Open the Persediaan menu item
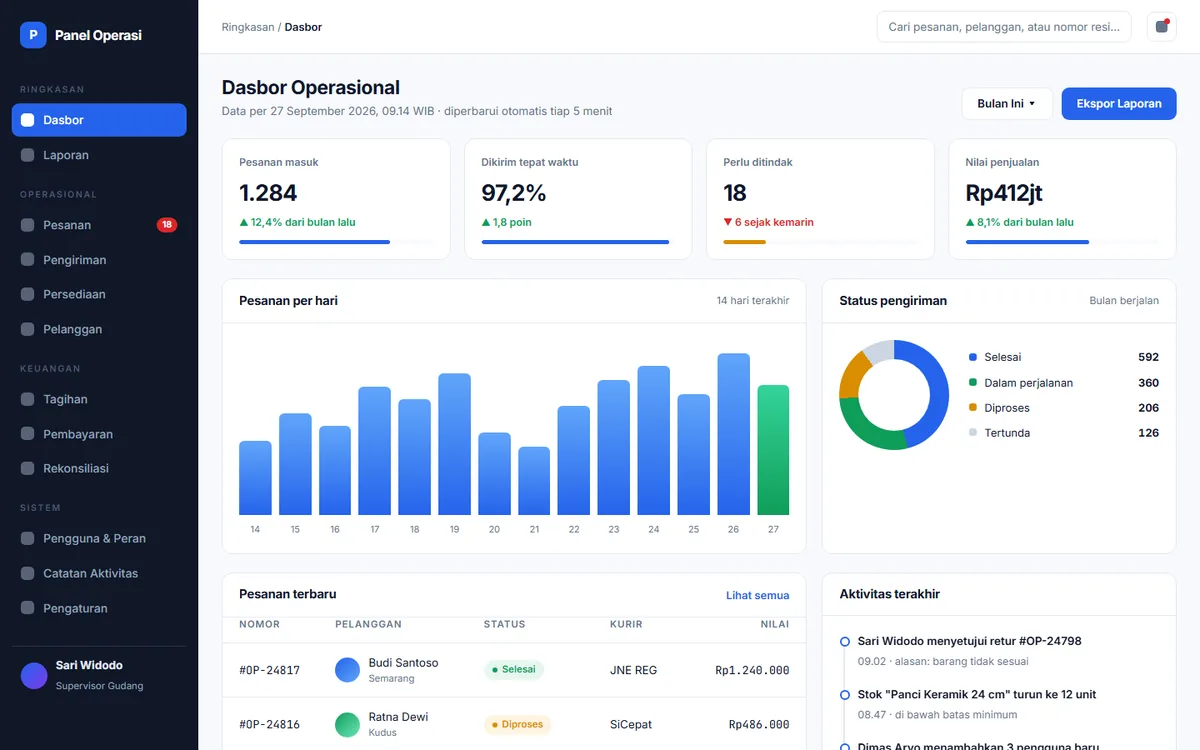The image size is (1200, 750). click(99, 294)
